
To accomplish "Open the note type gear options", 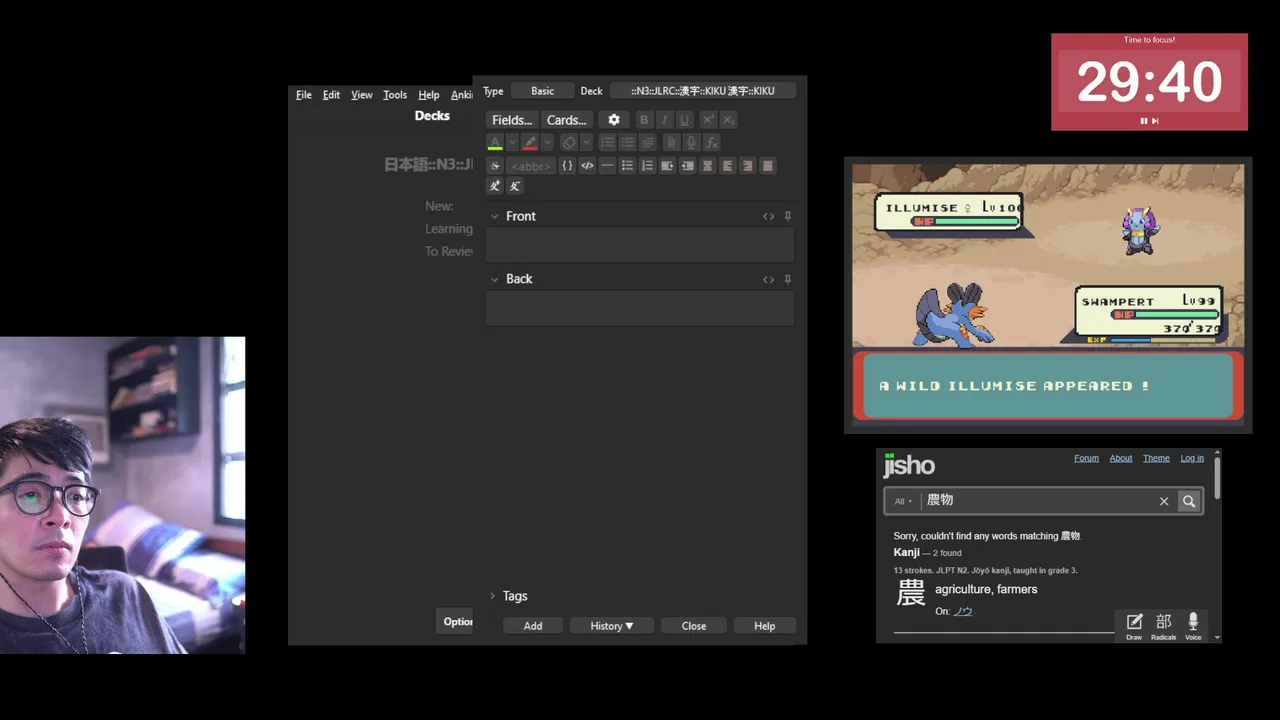I will (x=614, y=120).
